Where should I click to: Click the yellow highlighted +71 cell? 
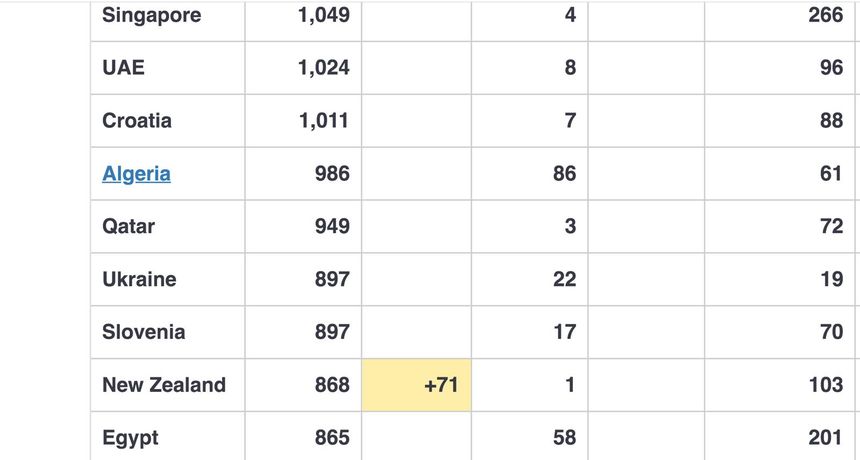click(417, 385)
